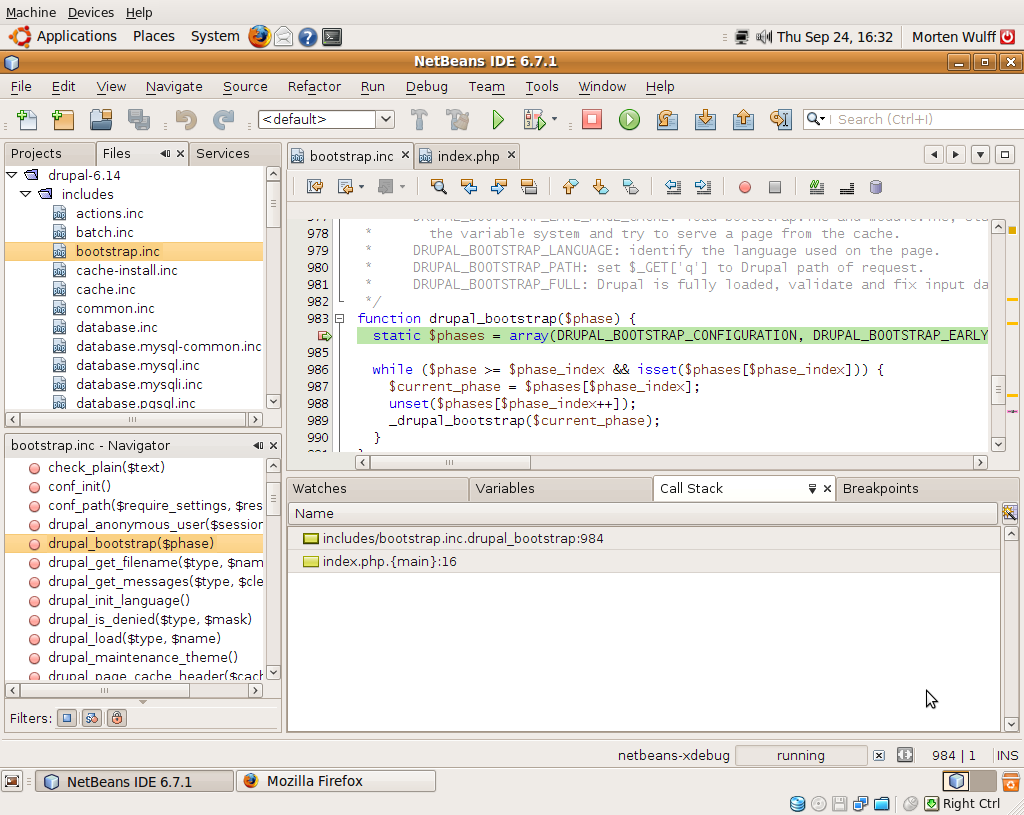Click Mozilla Firefox taskbar button
This screenshot has width=1024, height=815.
335,781
